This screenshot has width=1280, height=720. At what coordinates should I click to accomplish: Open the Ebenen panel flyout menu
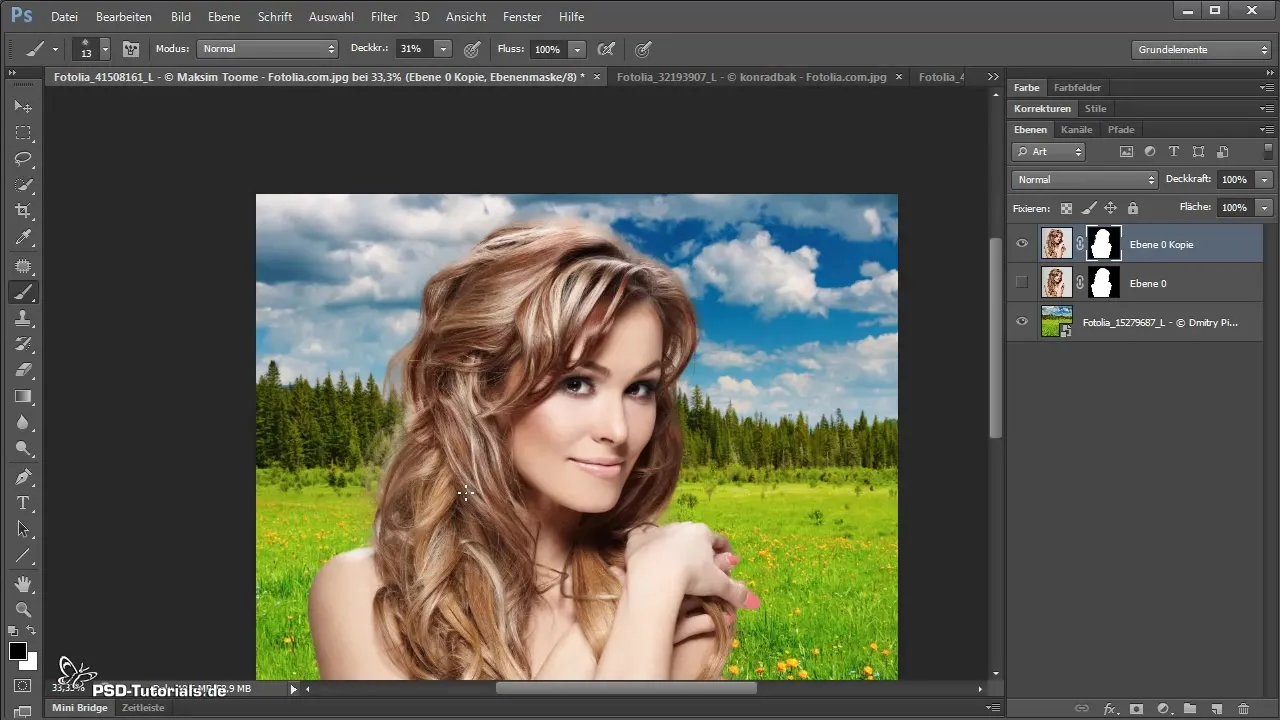click(x=1267, y=130)
